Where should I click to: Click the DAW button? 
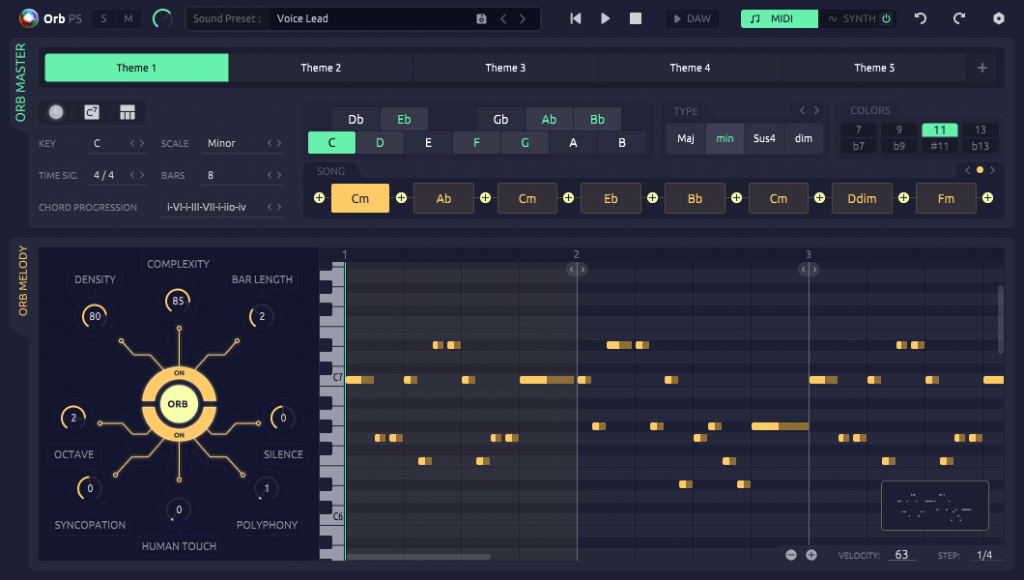coord(692,17)
